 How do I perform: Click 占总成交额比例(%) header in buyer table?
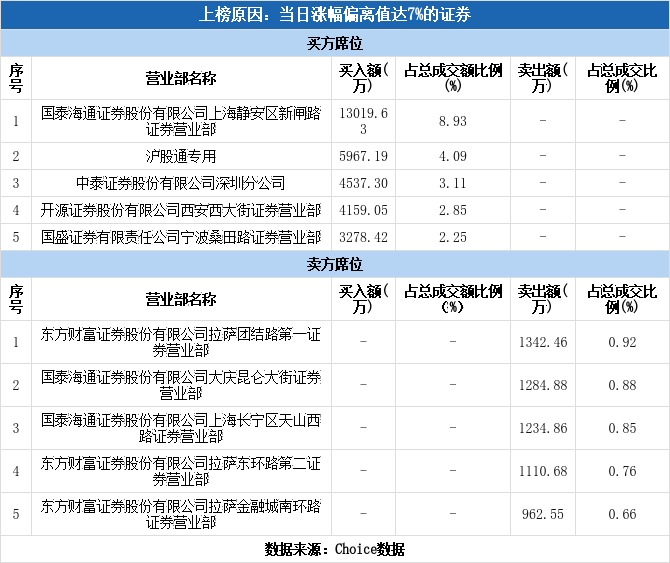453,79
